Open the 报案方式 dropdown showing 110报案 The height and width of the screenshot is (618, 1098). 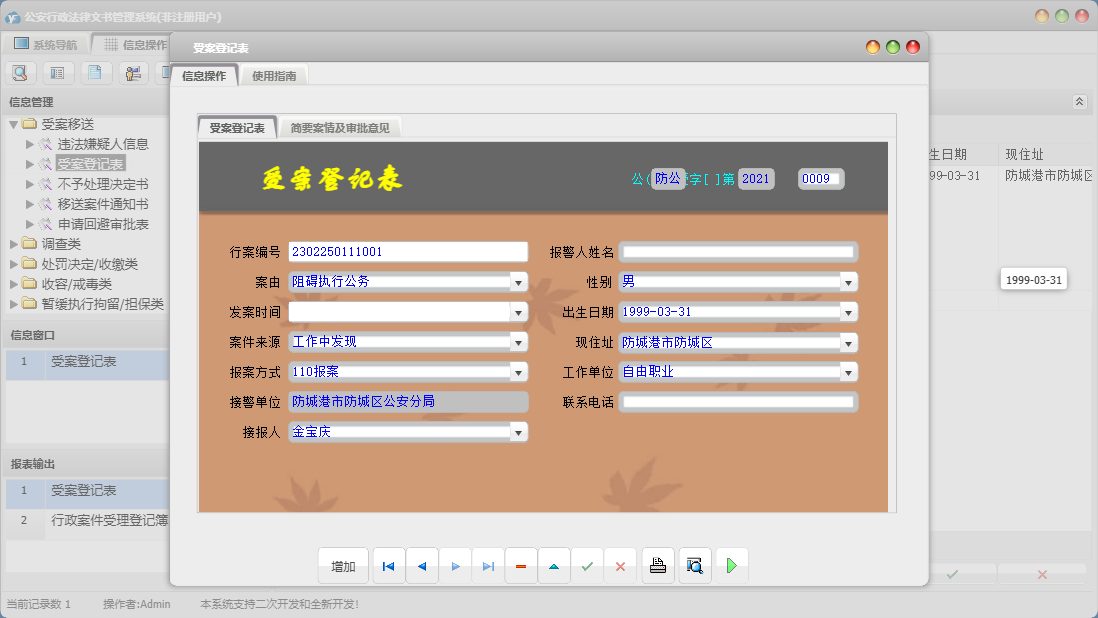(518, 371)
